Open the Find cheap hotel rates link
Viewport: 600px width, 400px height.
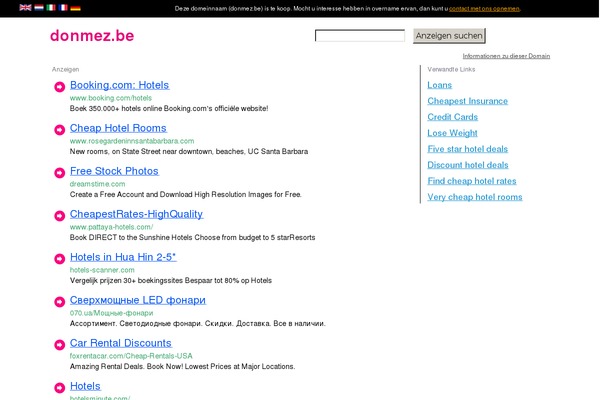tap(472, 181)
